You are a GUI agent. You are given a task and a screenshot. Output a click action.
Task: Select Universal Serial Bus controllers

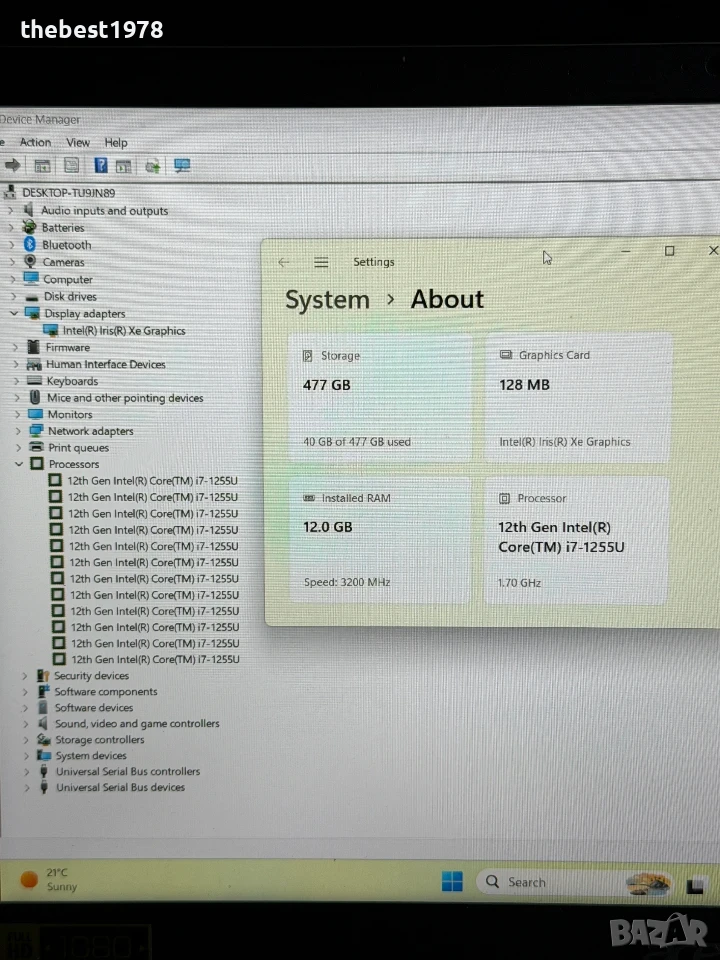click(128, 771)
